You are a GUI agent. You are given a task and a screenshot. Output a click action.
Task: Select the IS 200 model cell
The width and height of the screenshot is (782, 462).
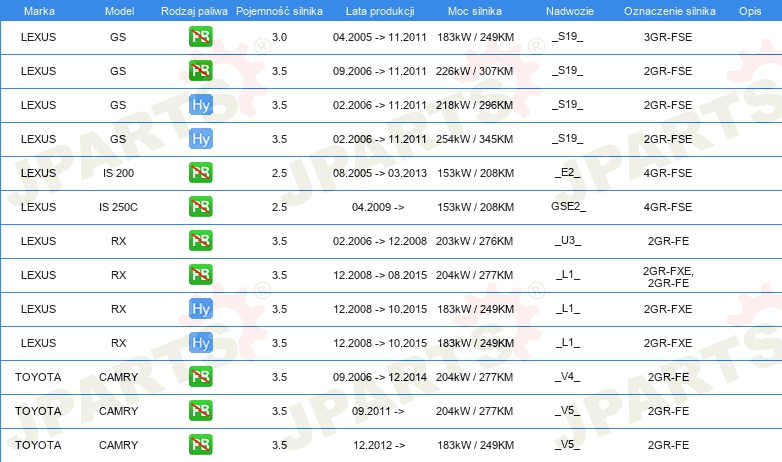click(118, 173)
